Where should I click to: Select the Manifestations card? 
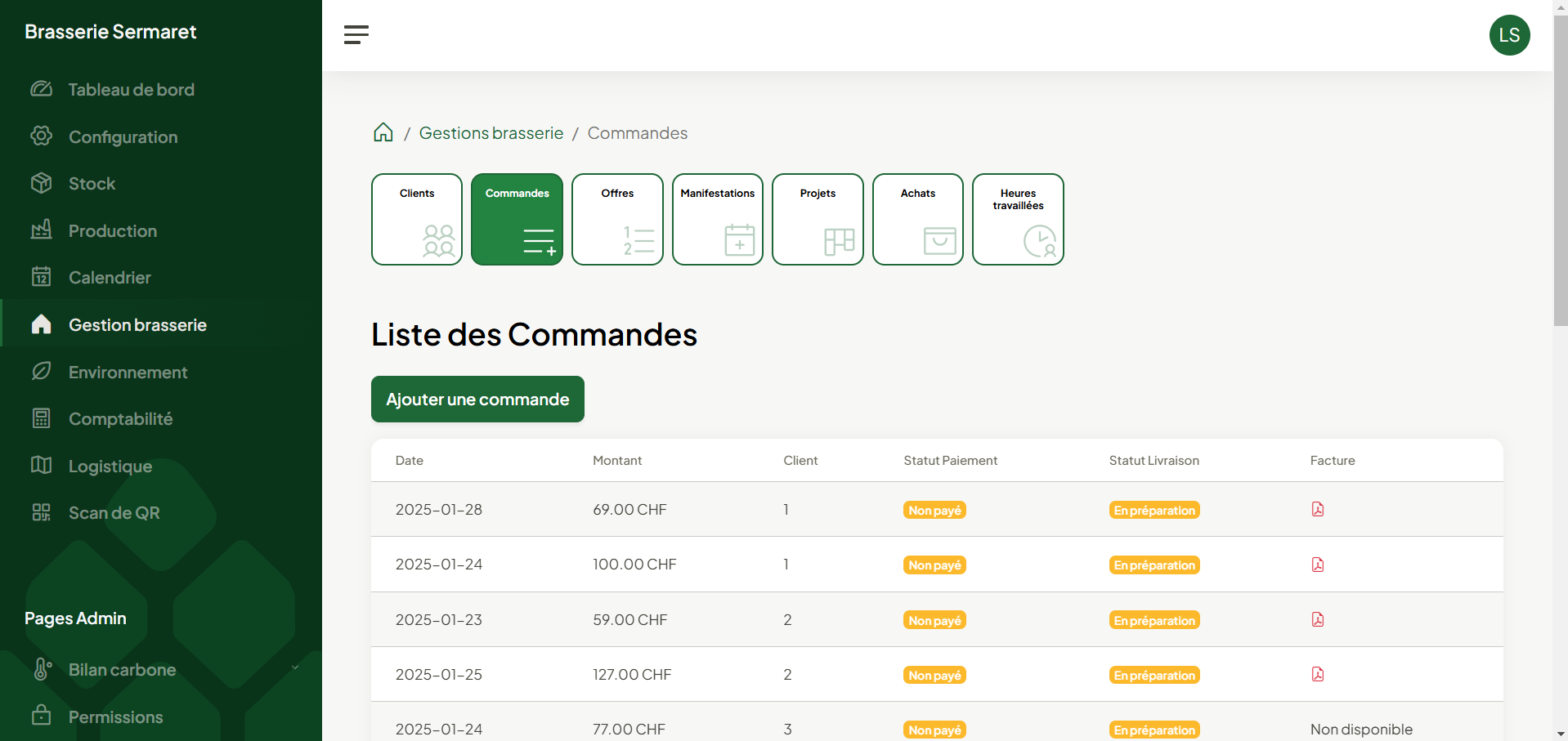click(x=717, y=219)
